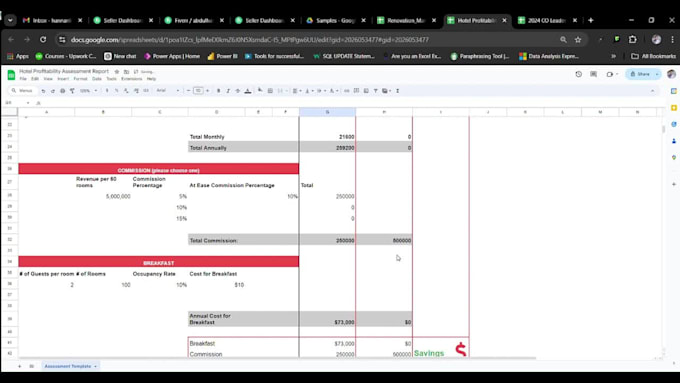680x383 pixels.
Task: Increase font size with plus button
Action: [208, 91]
